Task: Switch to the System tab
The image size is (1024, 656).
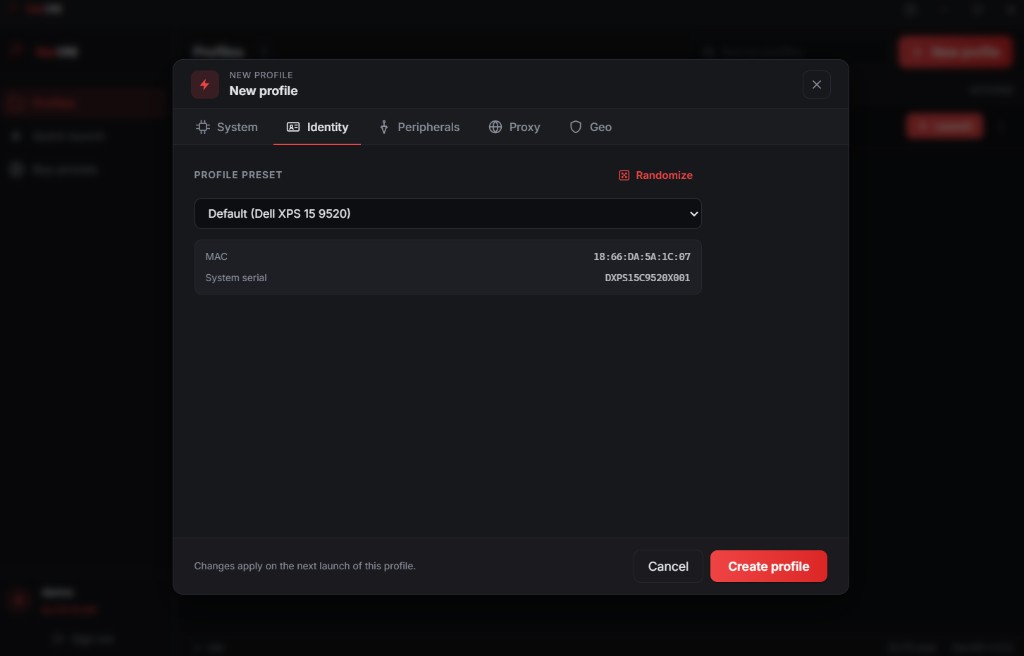Action: 227,127
